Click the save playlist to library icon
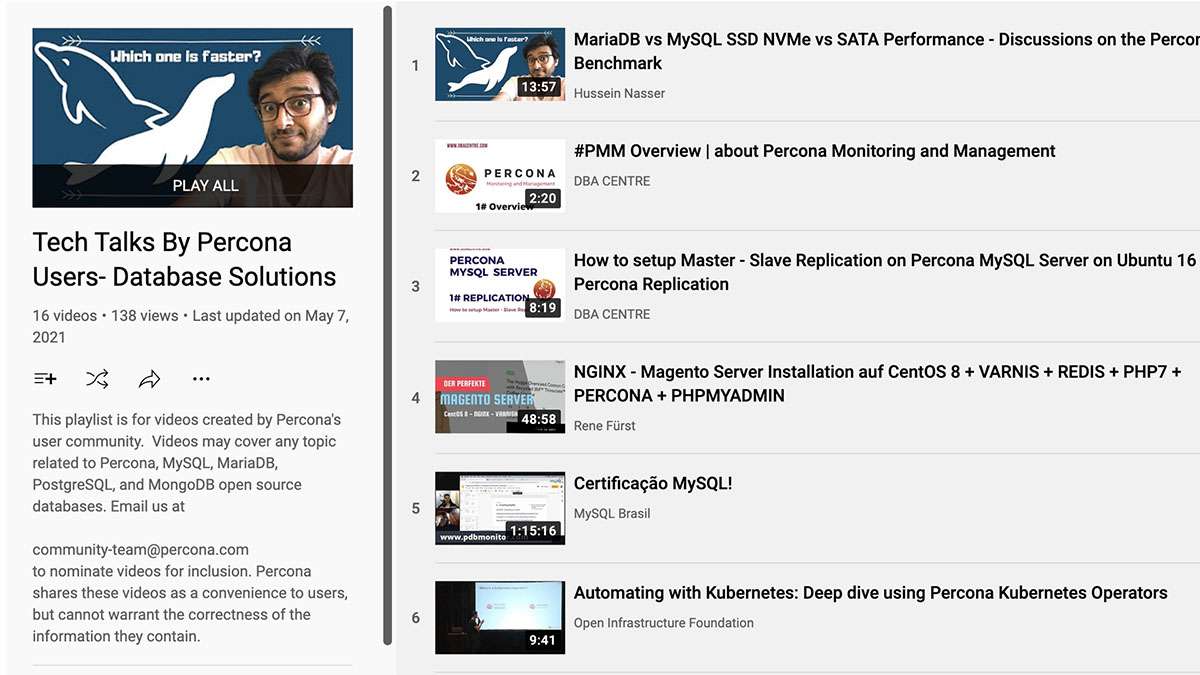The width and height of the screenshot is (1200, 675). (45, 379)
